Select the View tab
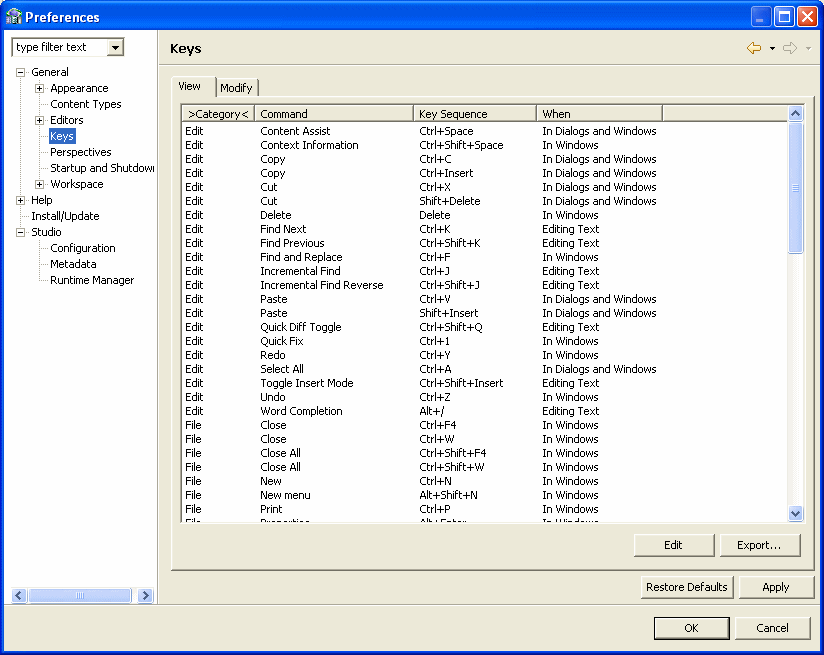This screenshot has height=655, width=824. pyautogui.click(x=191, y=86)
